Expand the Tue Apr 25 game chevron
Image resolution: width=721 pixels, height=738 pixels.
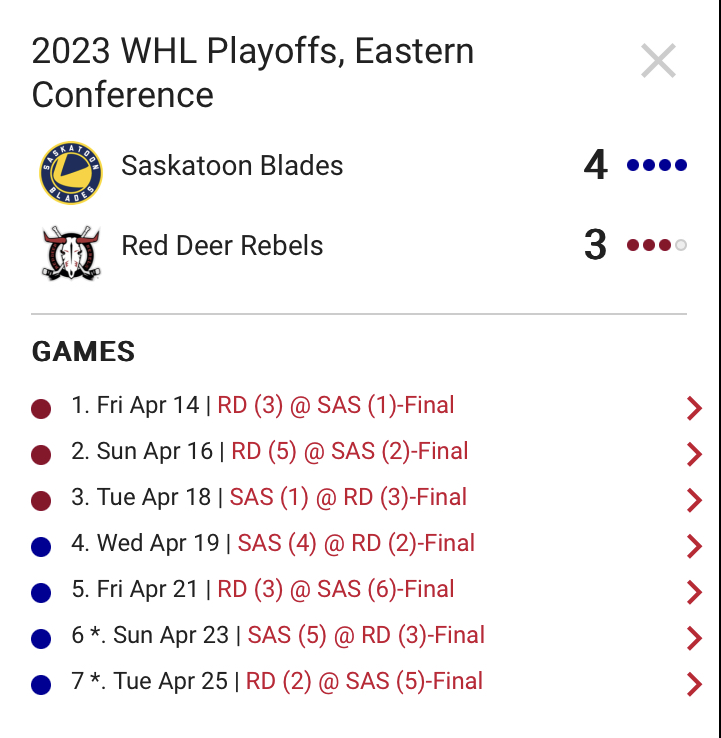click(x=694, y=684)
